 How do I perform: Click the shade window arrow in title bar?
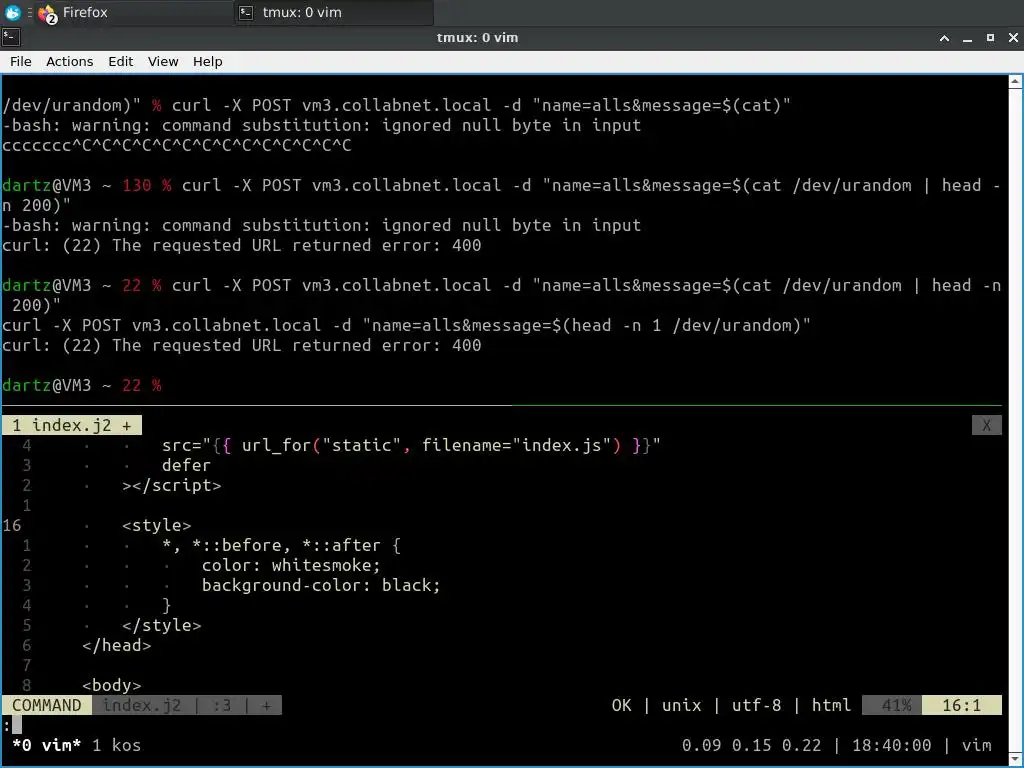pyautogui.click(x=944, y=38)
